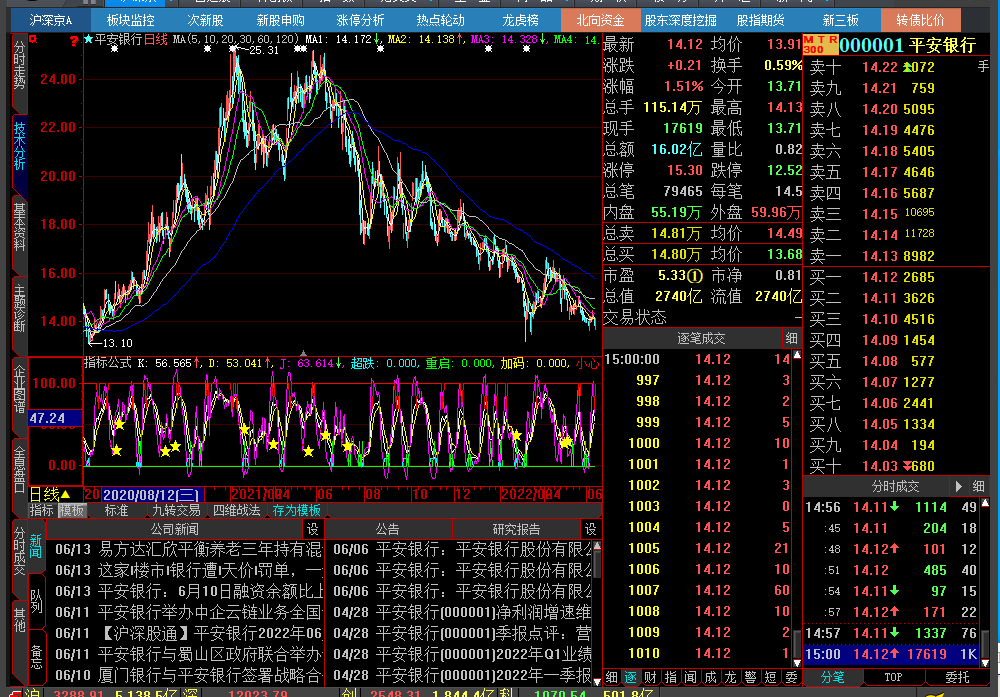
Task: Click the 手 unit label by sell ten
Action: click(x=983, y=66)
